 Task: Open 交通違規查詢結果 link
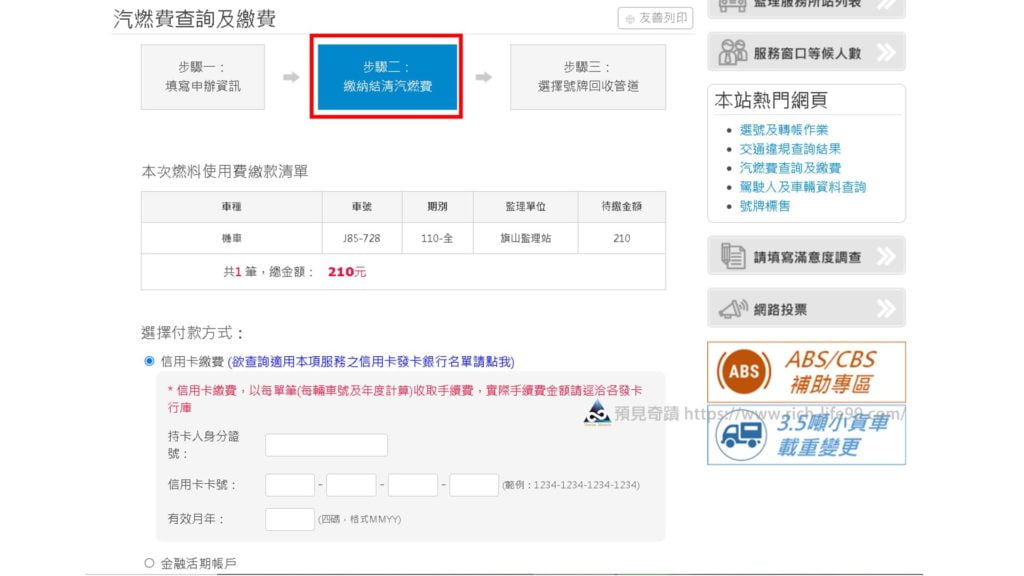790,149
